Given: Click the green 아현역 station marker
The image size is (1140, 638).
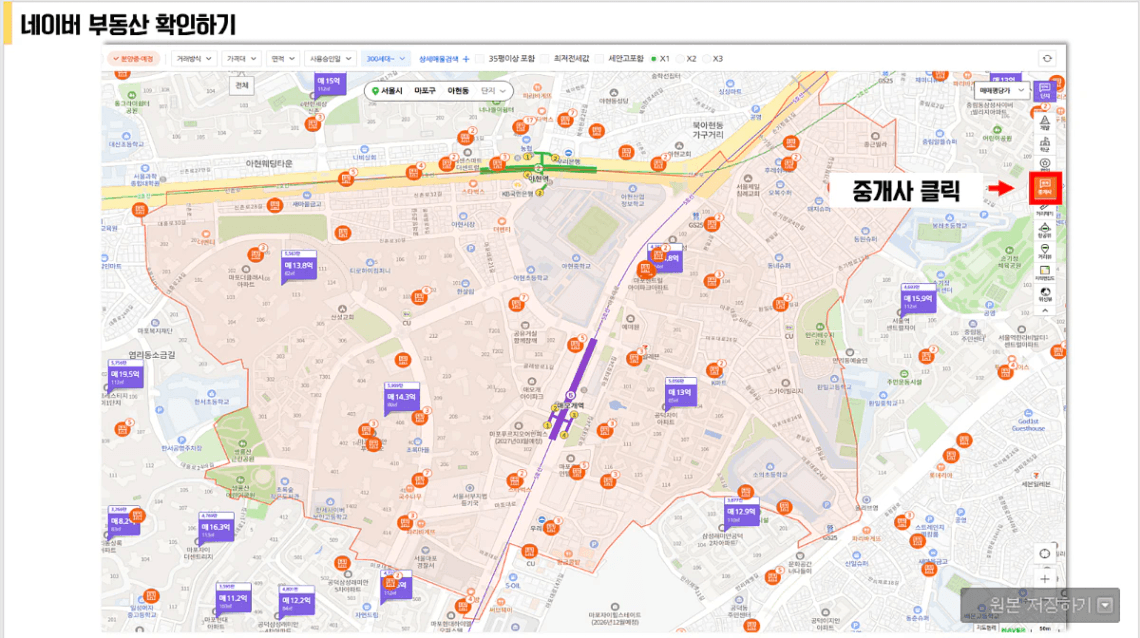Looking at the screenshot, I should tap(538, 169).
